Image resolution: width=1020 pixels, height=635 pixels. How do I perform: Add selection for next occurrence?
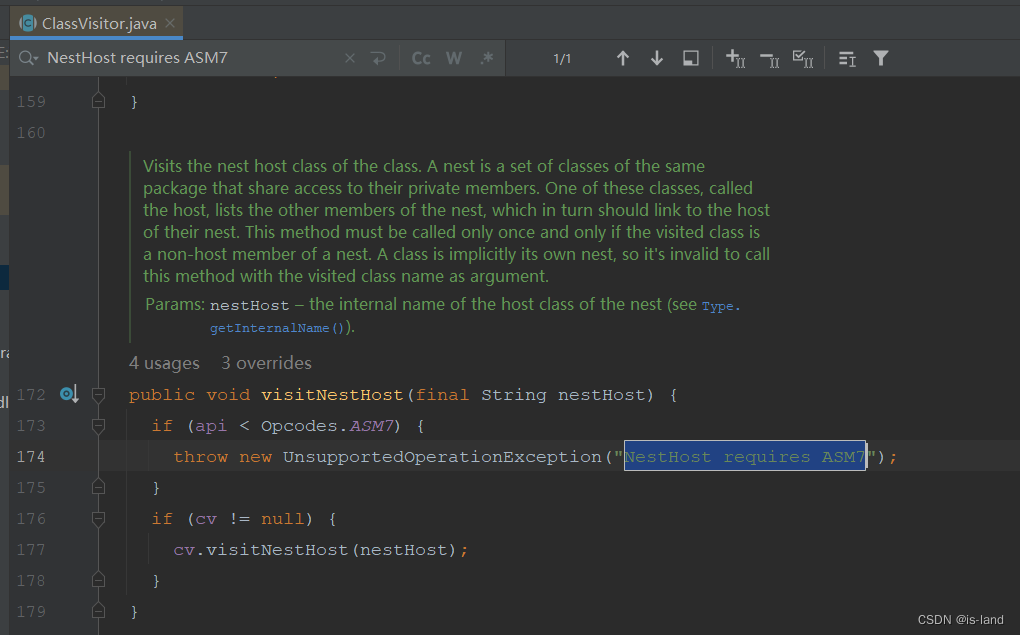735,58
